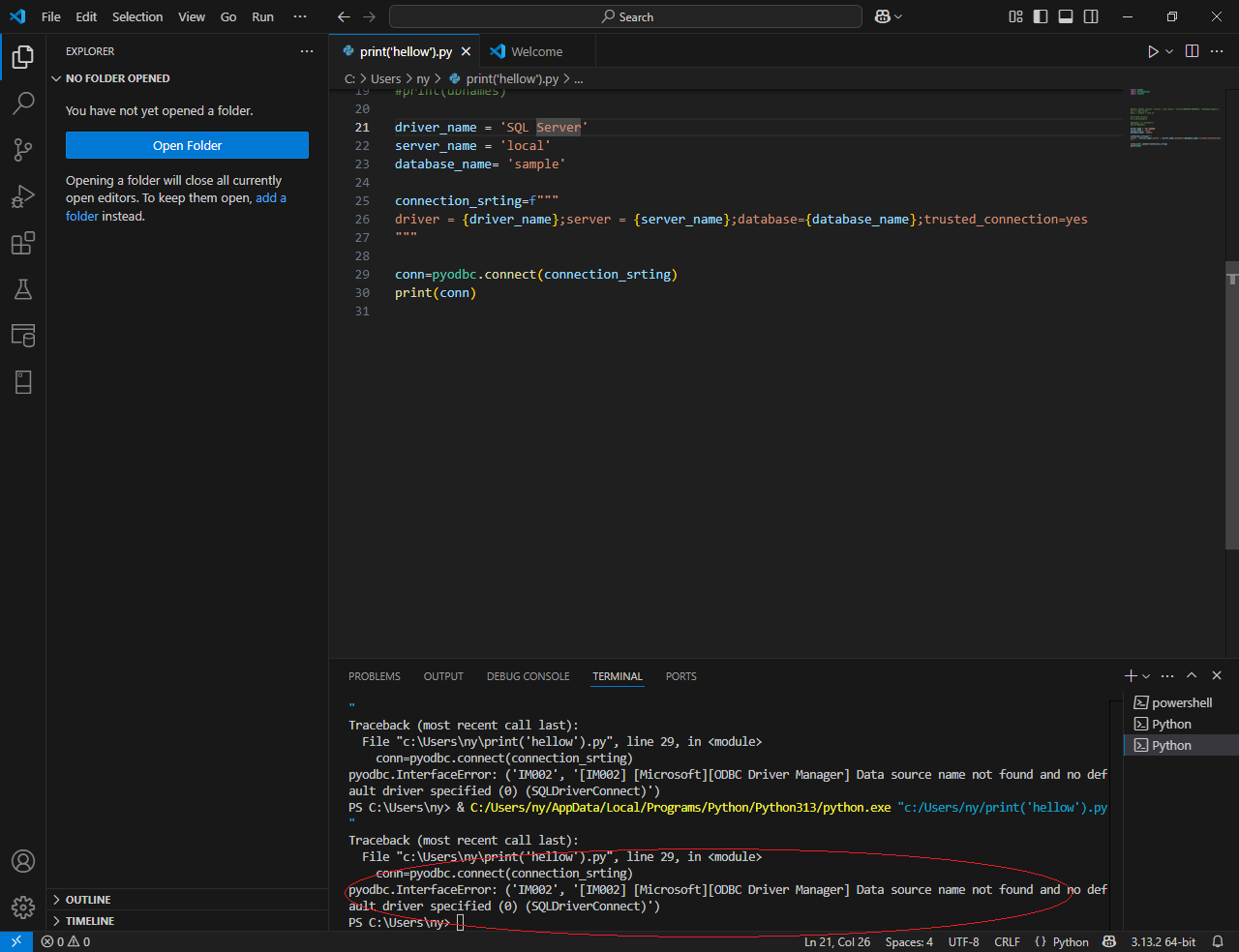Viewport: 1239px width, 952px height.
Task: Toggle the secondary side bar
Action: (1090, 16)
